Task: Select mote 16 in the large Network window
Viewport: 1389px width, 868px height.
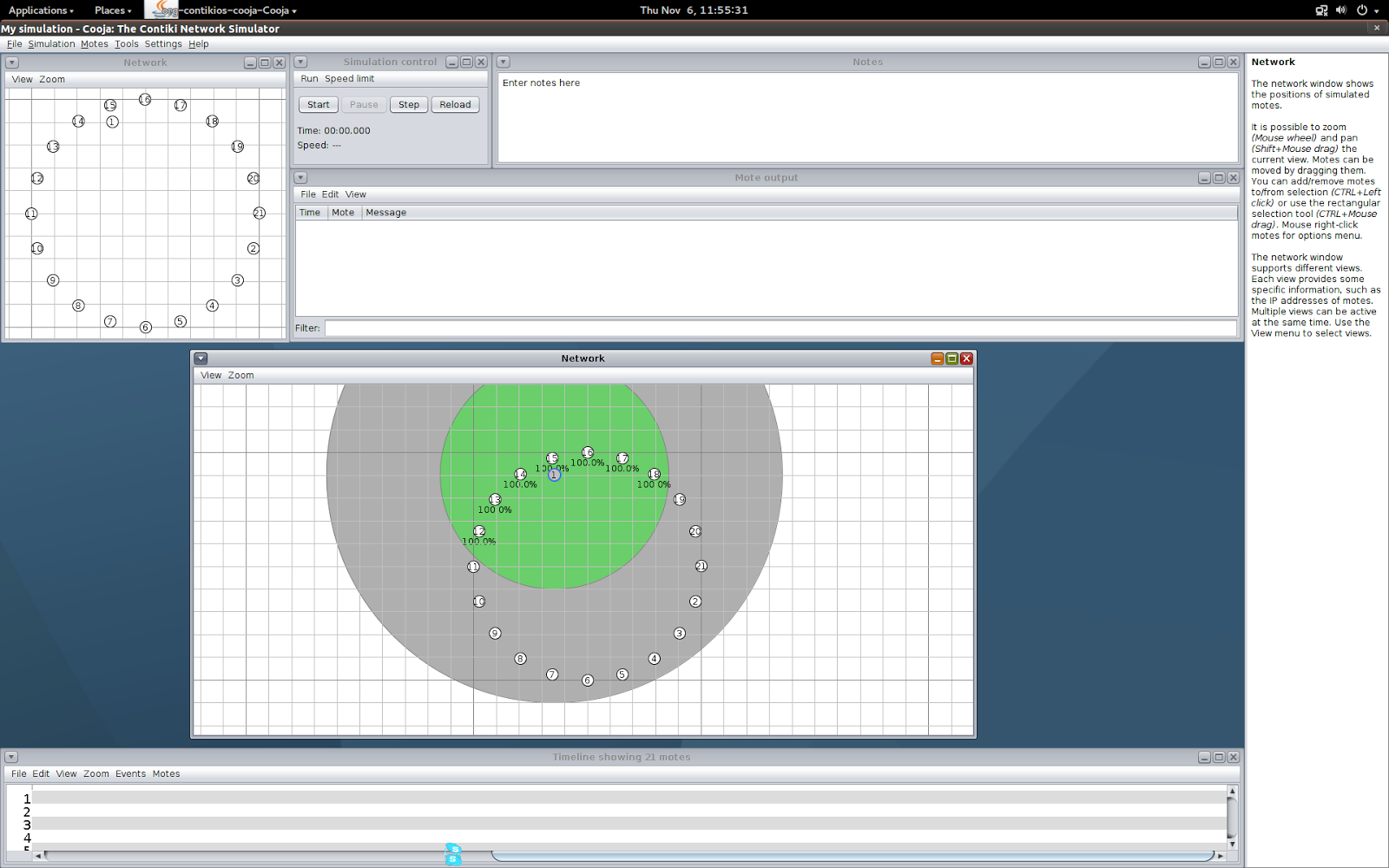Action: tap(588, 452)
